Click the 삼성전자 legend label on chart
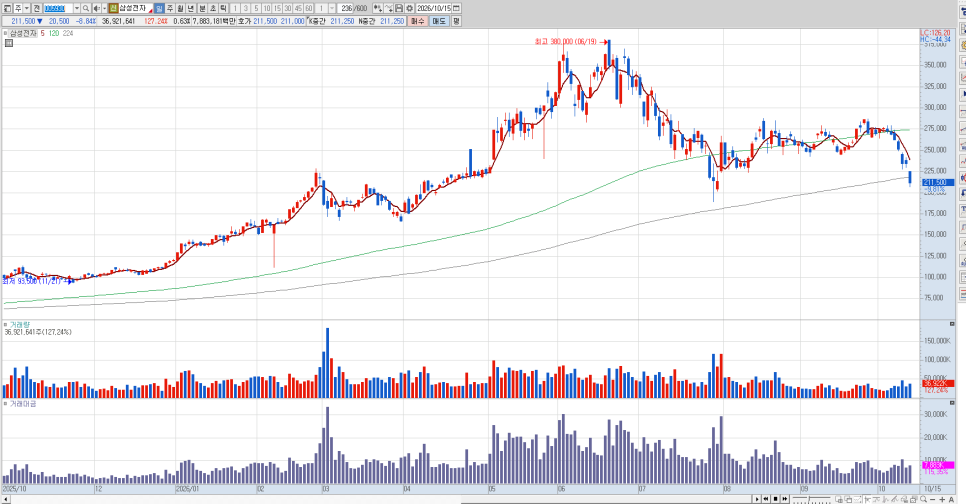This screenshot has height=504, width=966. click(23, 33)
